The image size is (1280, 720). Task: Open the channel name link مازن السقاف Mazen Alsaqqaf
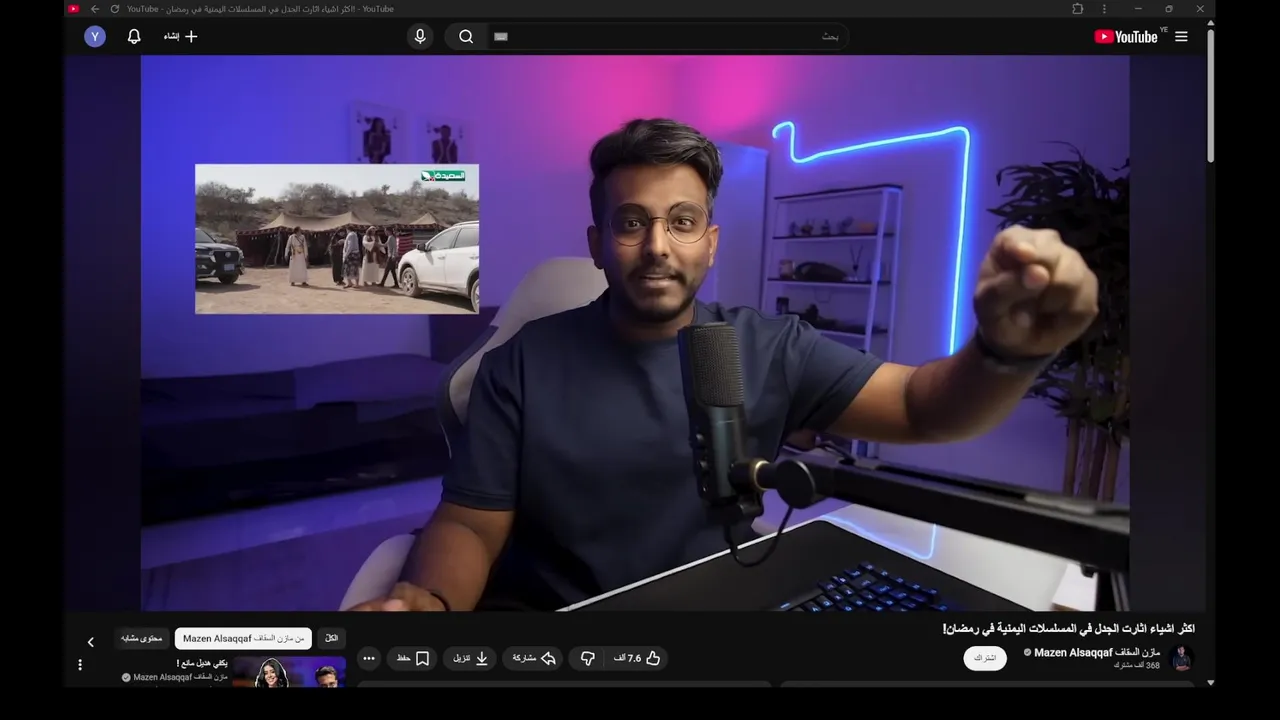coord(1097,652)
